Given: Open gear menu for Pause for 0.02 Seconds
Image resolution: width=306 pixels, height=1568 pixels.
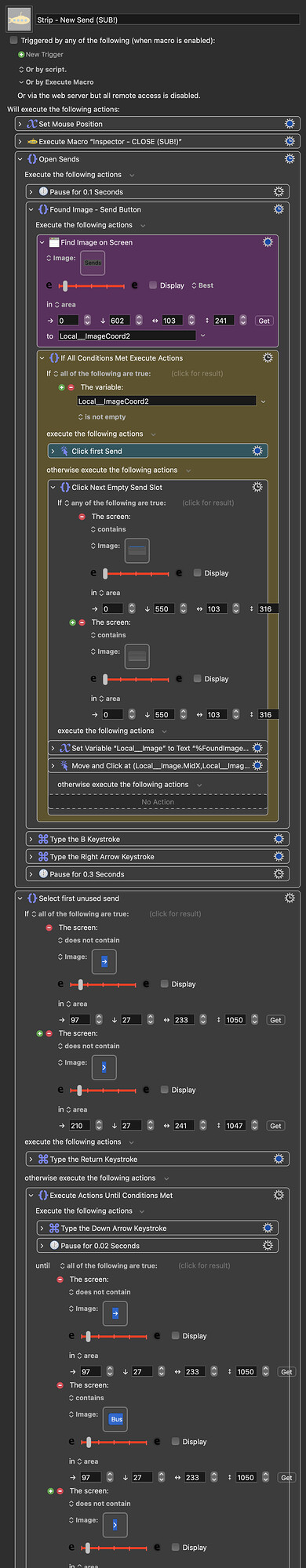Looking at the screenshot, I should pos(268,1245).
